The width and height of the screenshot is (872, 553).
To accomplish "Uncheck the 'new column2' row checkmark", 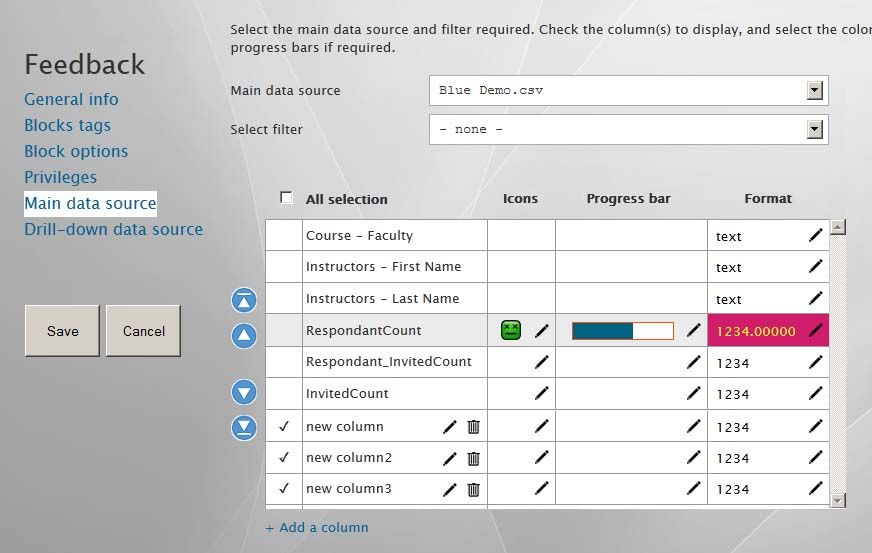I will [284, 457].
